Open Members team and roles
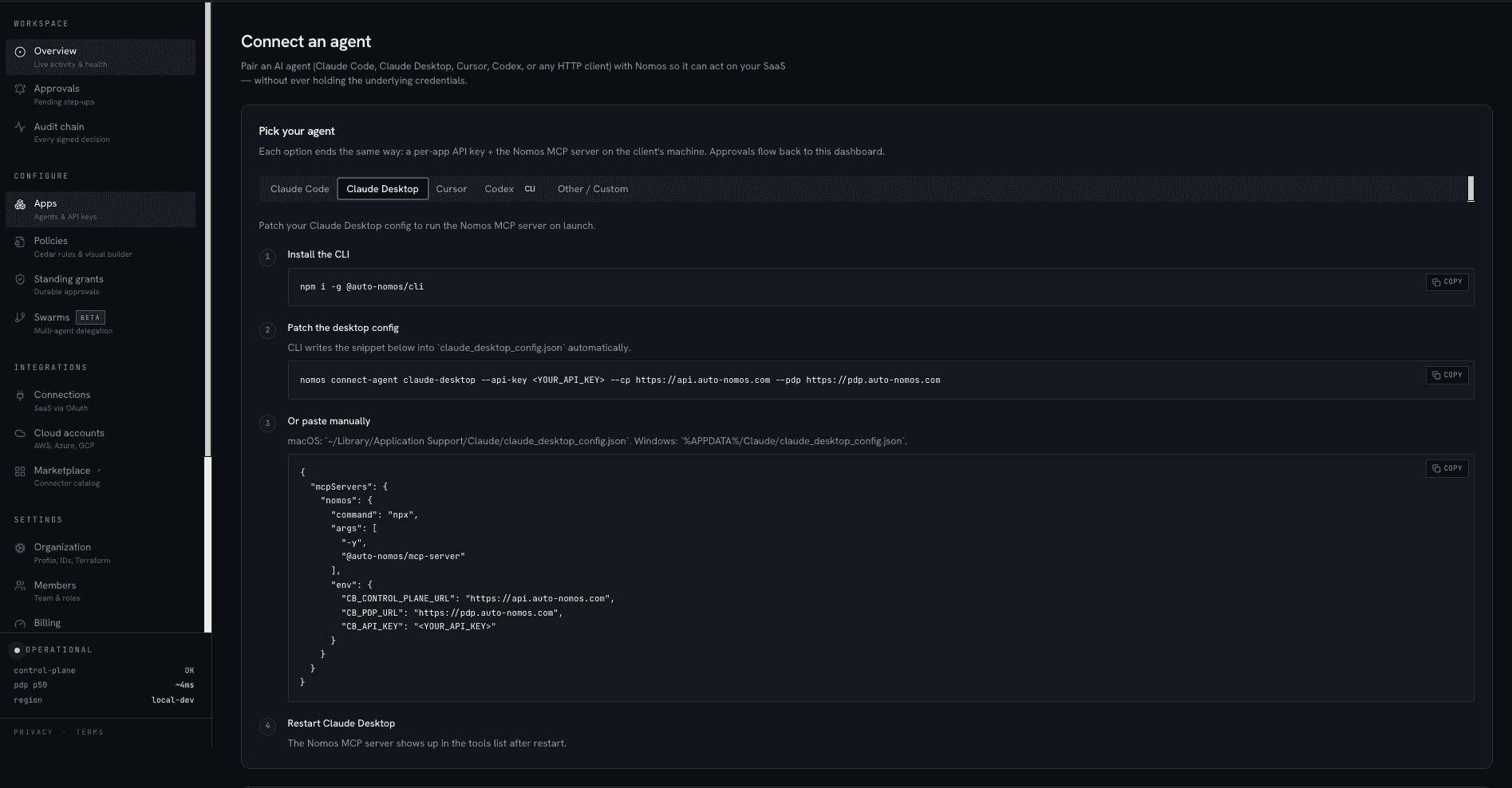The image size is (1512, 788). click(x=101, y=591)
